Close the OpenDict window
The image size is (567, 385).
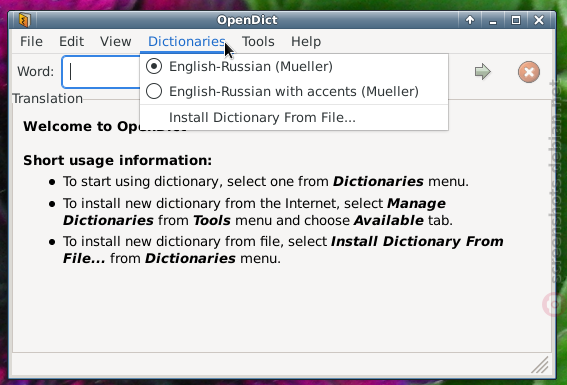pyautogui.click(x=539, y=20)
